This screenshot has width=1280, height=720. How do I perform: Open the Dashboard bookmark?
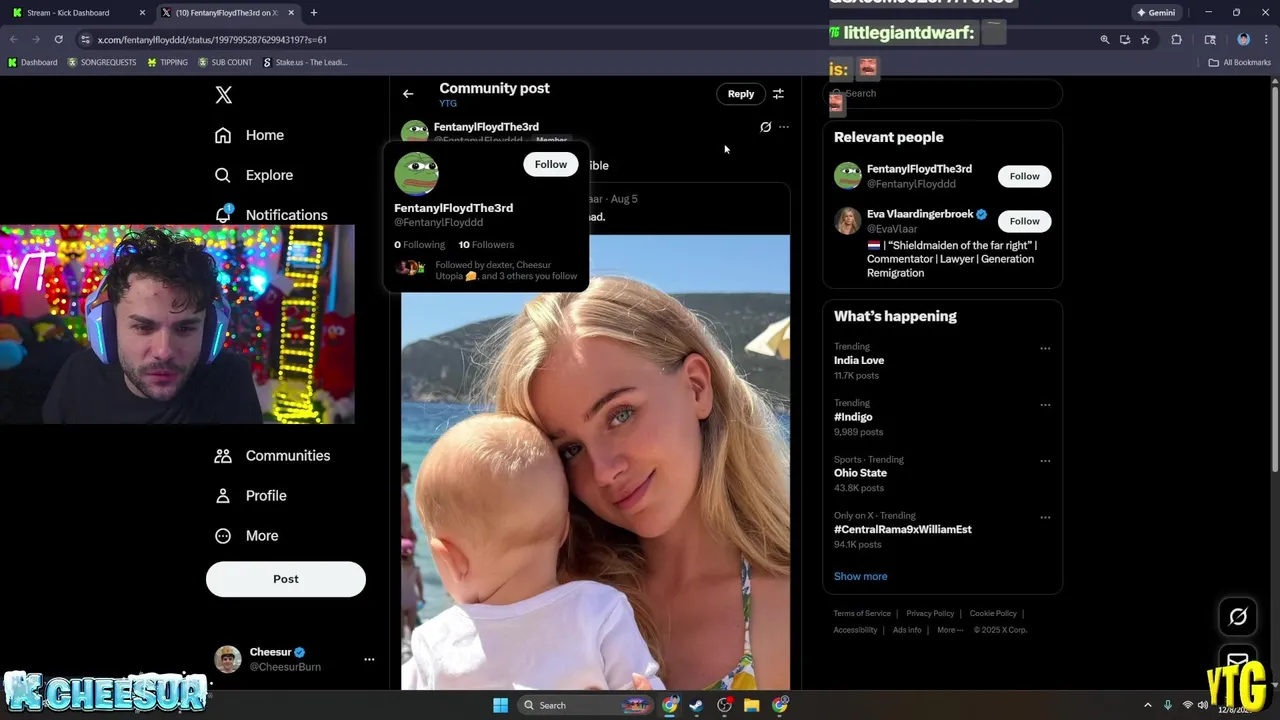point(33,62)
